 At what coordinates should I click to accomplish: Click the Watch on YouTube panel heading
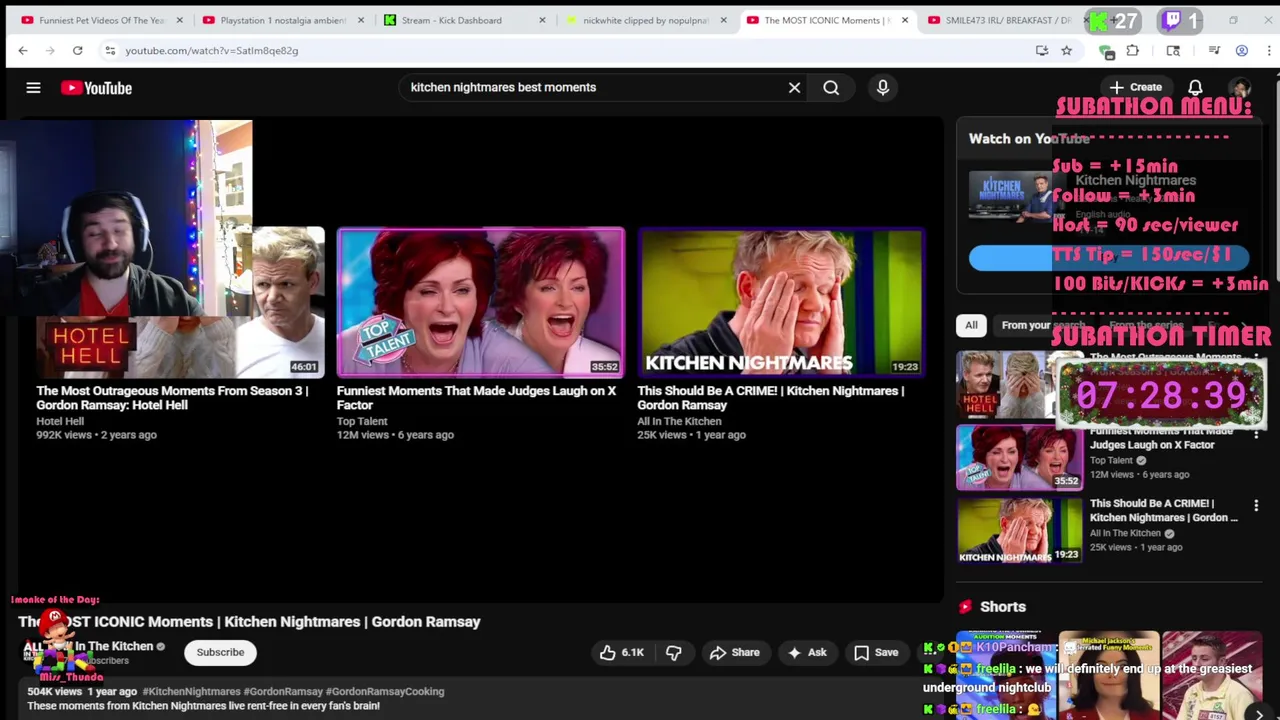click(1029, 139)
